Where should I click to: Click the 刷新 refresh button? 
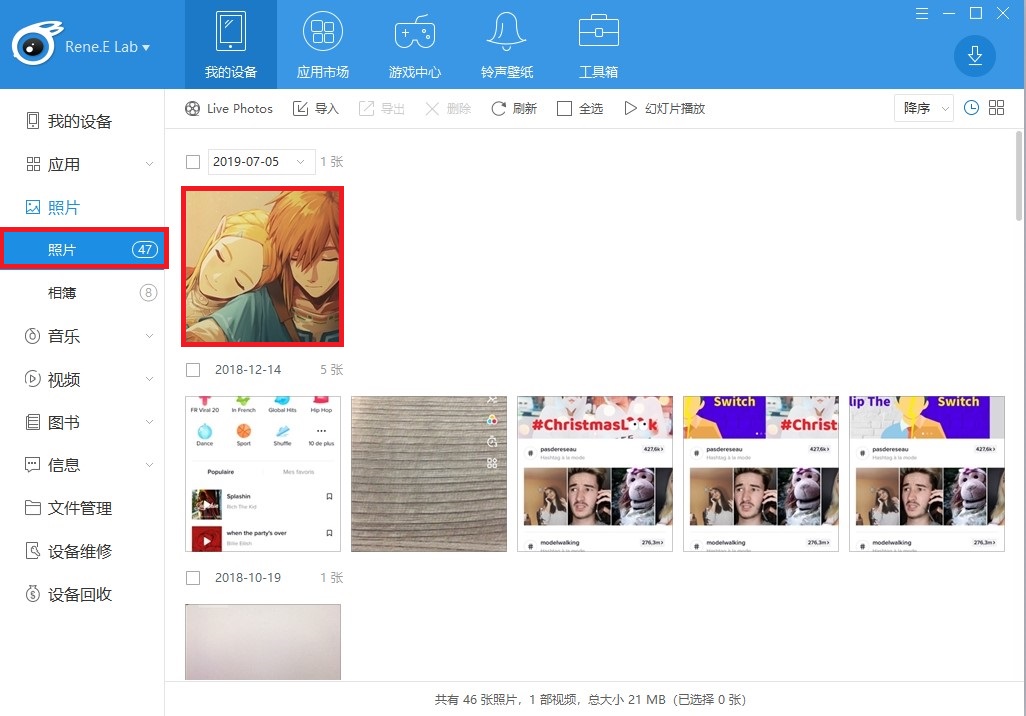[x=514, y=109]
